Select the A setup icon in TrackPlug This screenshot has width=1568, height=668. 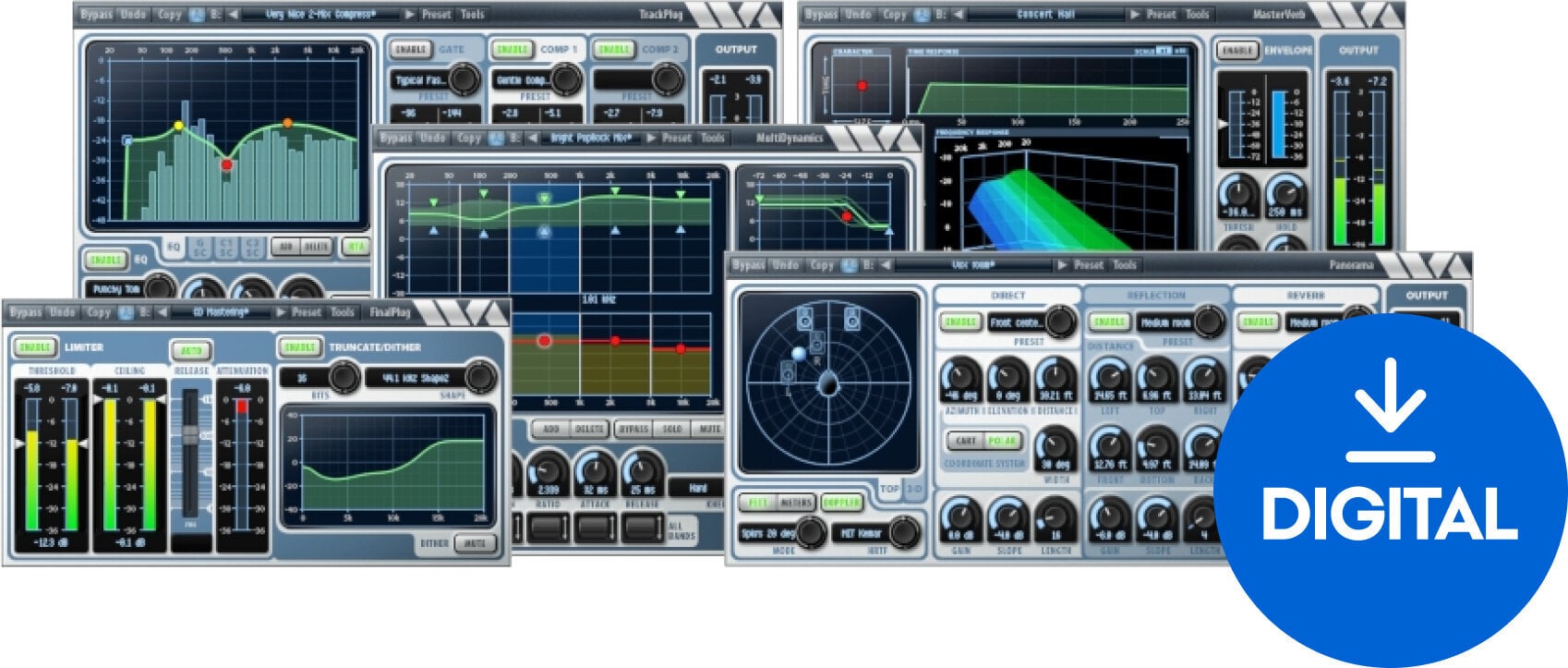198,15
